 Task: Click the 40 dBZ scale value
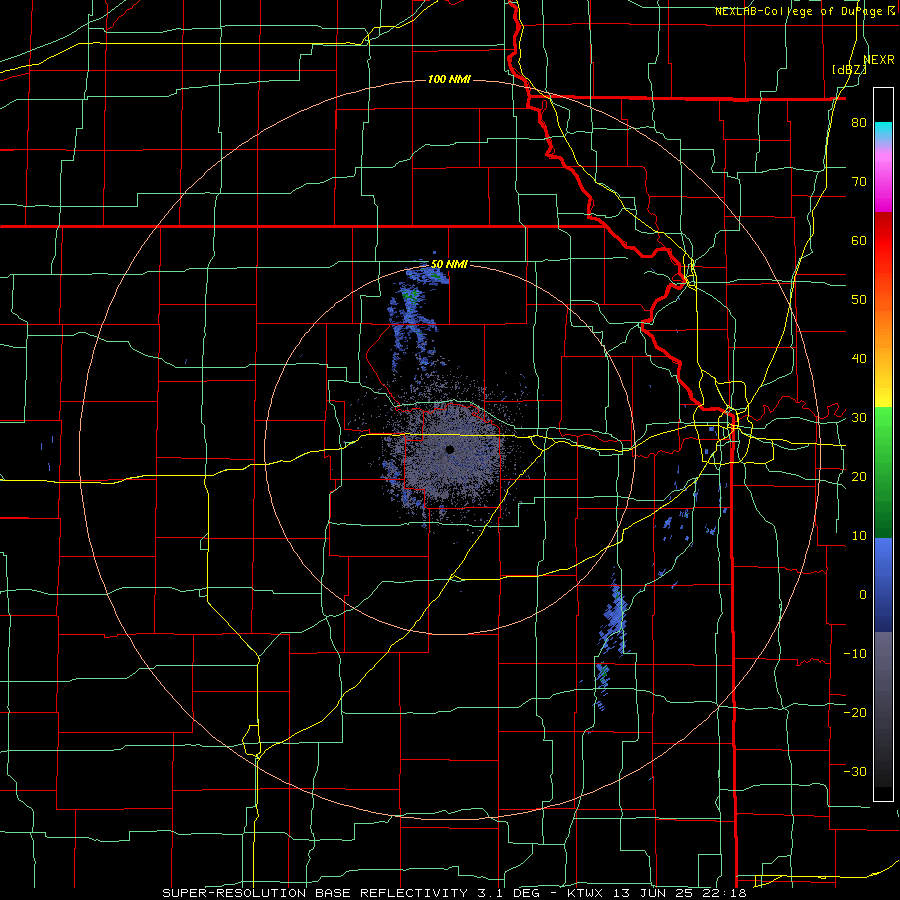point(859,359)
